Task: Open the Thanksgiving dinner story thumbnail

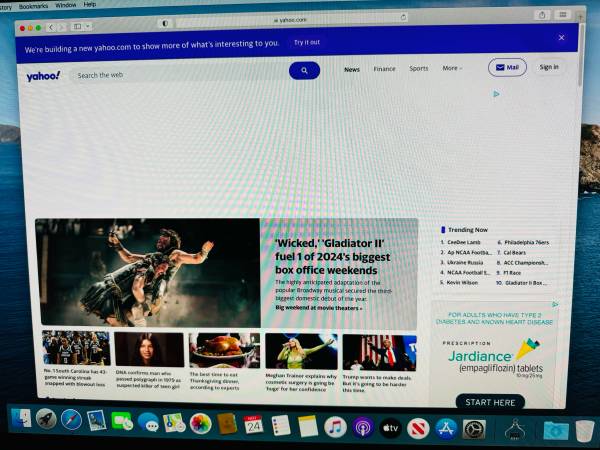Action: (x=224, y=350)
